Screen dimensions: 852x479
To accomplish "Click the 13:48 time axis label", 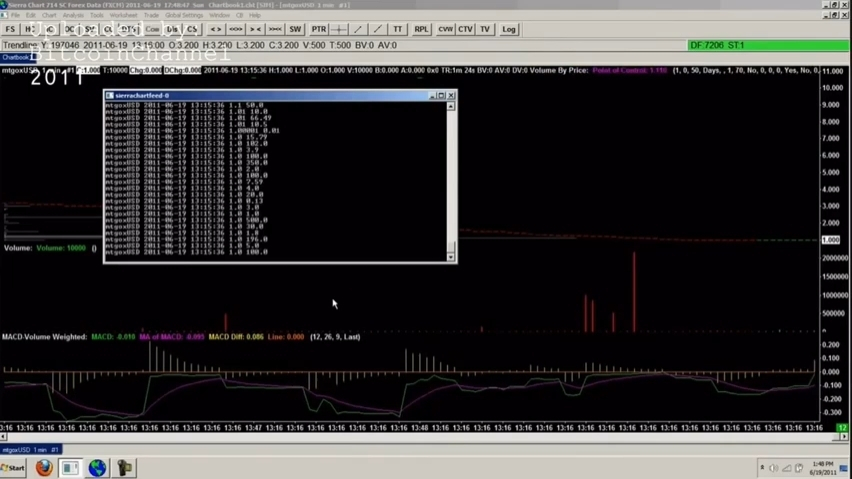I will (x=419, y=428).
